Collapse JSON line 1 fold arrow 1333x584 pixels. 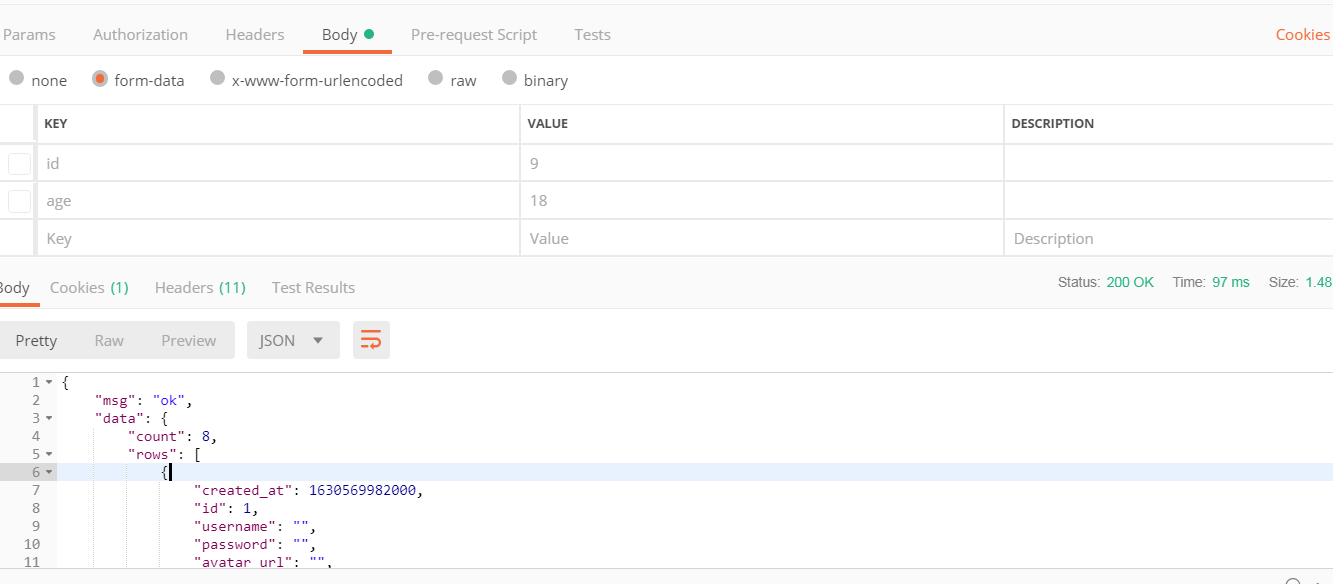coord(49,382)
